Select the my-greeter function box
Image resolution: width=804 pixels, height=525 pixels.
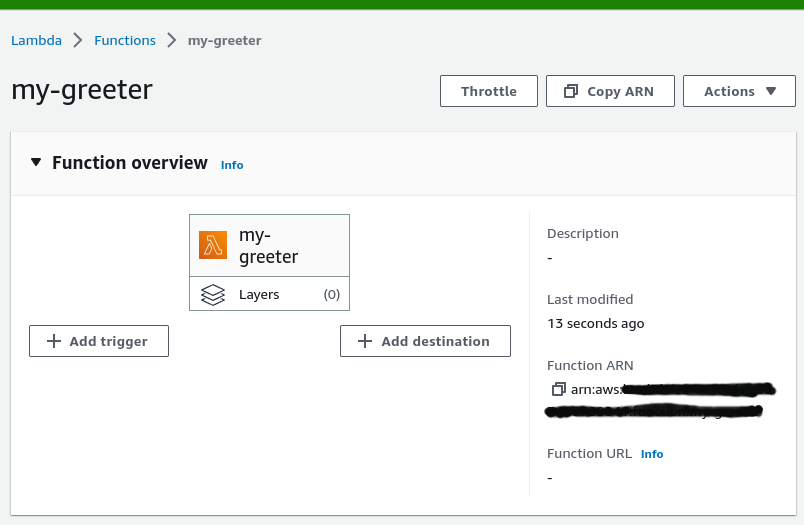[269, 246]
